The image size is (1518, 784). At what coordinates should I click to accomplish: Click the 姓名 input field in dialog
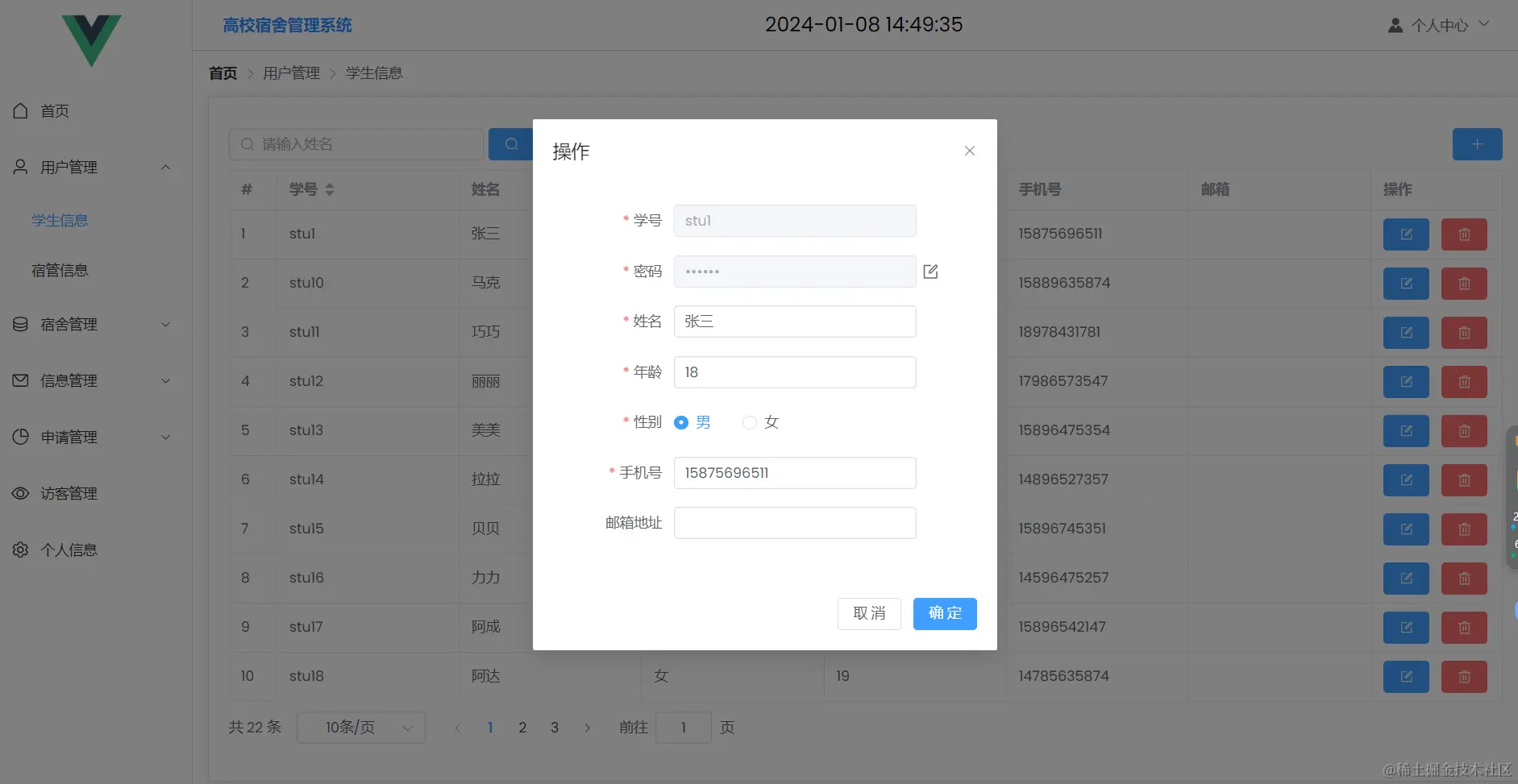pyautogui.click(x=795, y=321)
